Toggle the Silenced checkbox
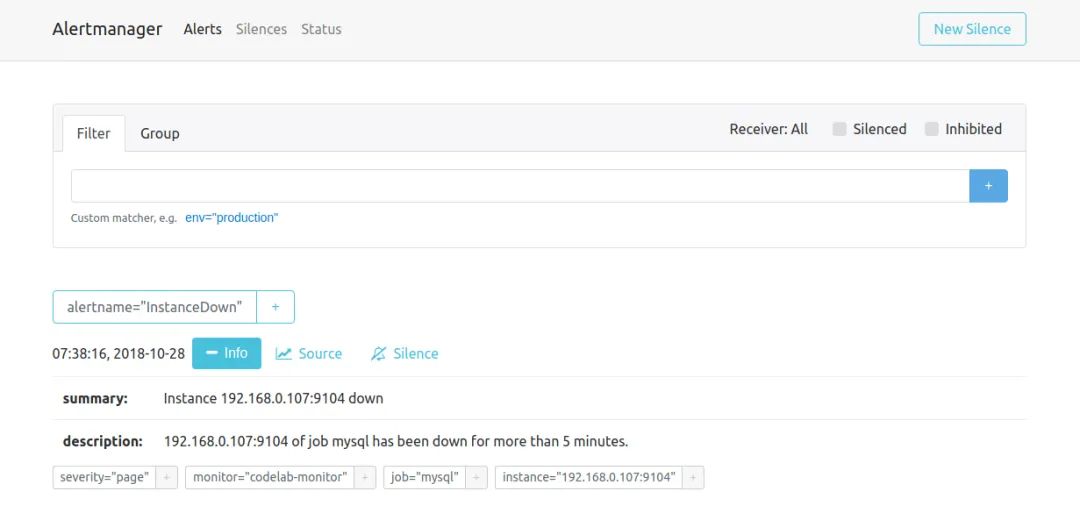Screen dimensions: 1080x513 839,129
